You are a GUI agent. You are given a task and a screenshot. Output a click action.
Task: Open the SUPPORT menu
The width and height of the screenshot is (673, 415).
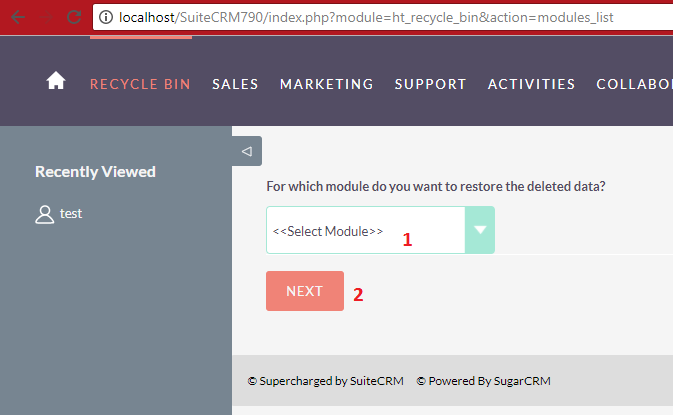pos(430,84)
